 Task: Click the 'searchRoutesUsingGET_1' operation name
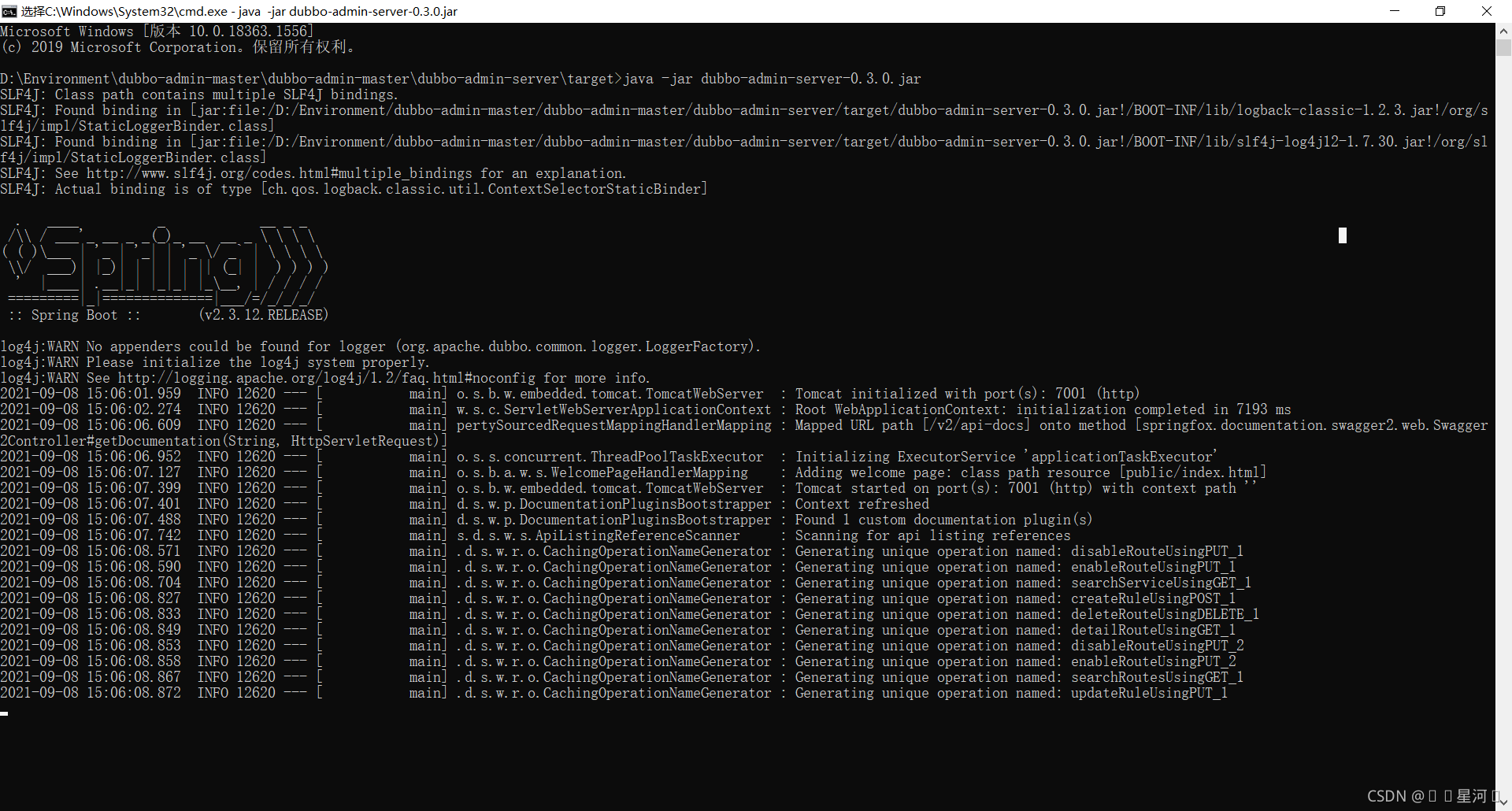[x=1157, y=677]
